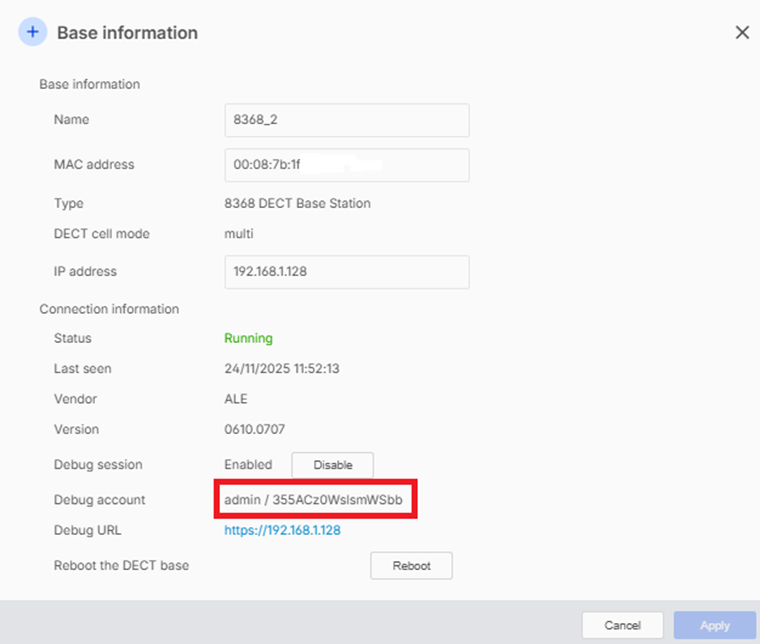The image size is (760, 644).
Task: Click the Connection information section heading
Action: coord(109,309)
